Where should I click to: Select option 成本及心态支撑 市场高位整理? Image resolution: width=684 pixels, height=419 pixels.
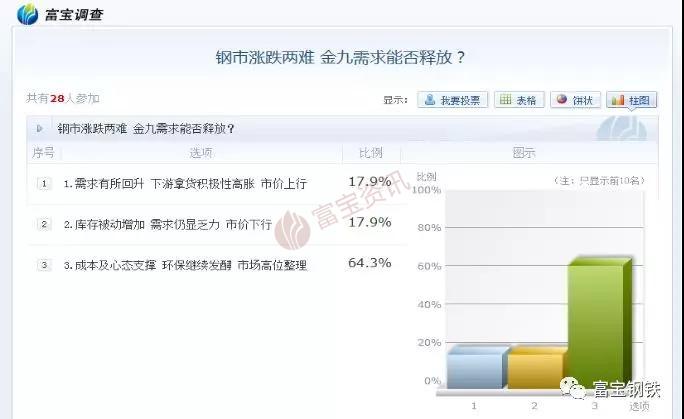(184, 266)
